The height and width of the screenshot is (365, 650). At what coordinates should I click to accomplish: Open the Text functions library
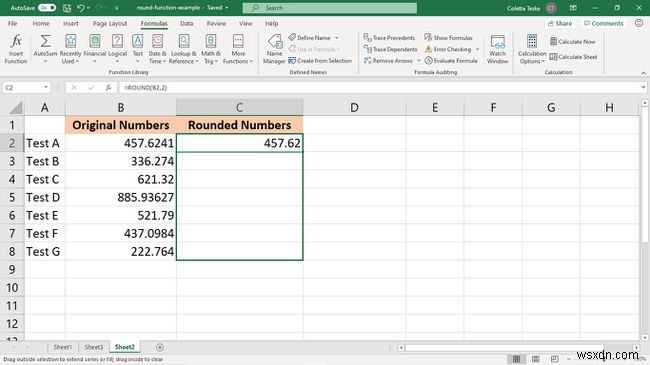click(138, 49)
